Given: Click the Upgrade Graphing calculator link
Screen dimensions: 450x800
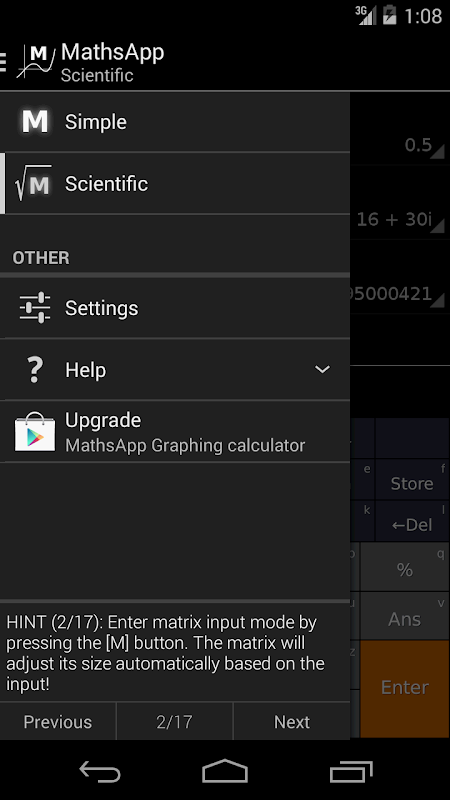Looking at the screenshot, I should (x=175, y=432).
